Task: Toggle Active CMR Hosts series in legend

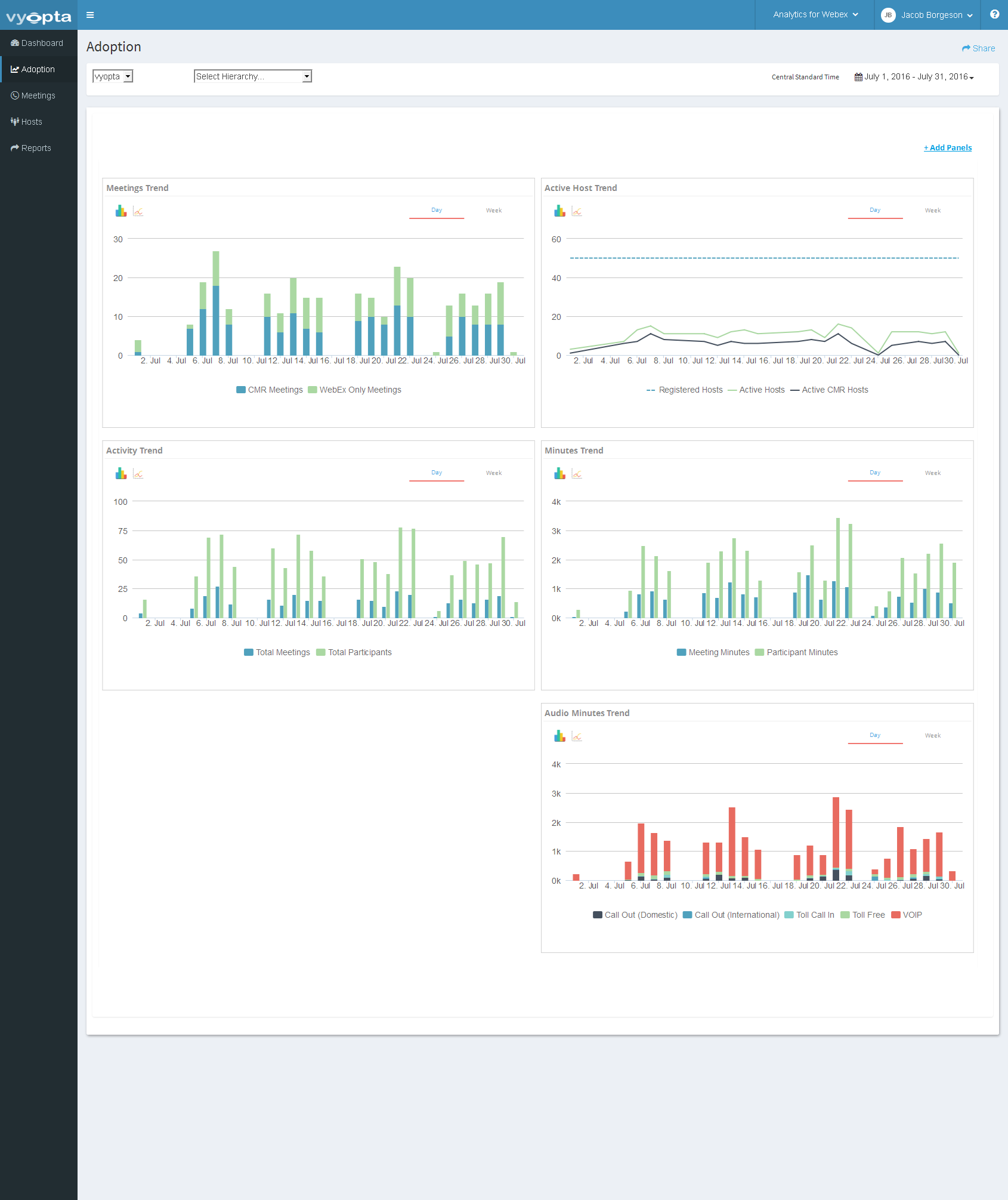Action: 829,390
